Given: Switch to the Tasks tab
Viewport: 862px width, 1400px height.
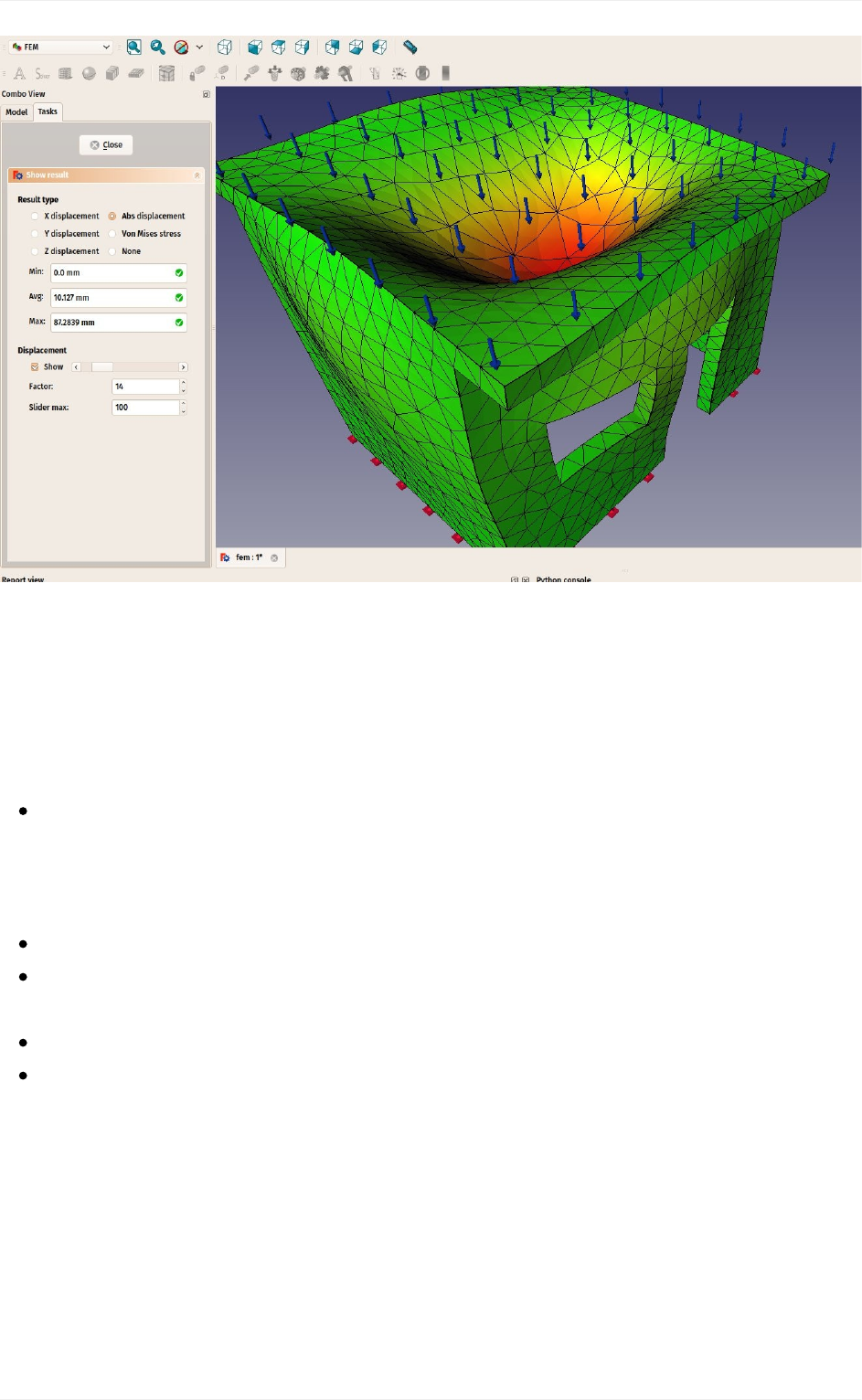Looking at the screenshot, I should pos(48,111).
